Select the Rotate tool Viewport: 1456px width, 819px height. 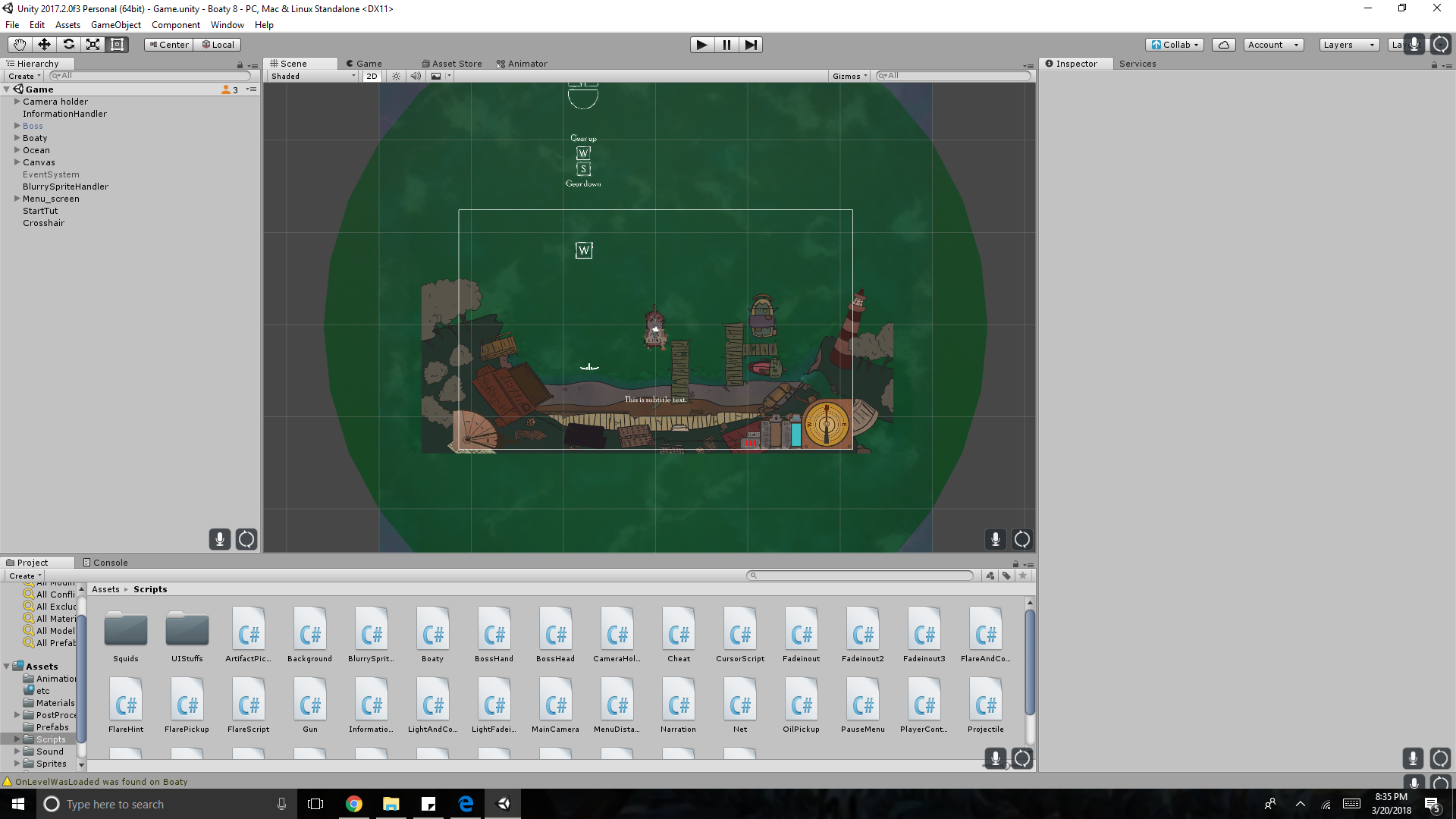pos(68,45)
